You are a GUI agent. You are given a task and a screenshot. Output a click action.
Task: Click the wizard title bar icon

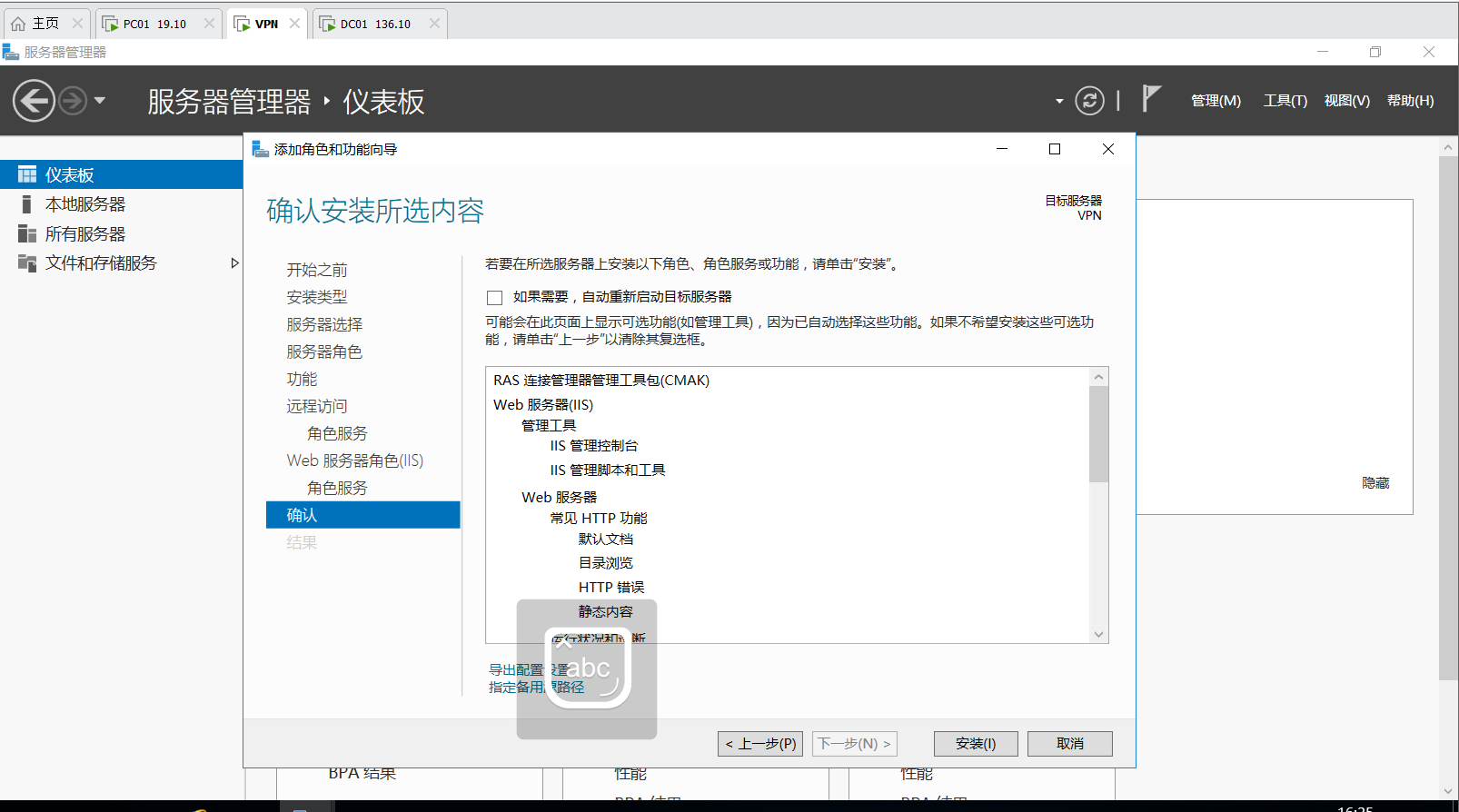(x=260, y=149)
